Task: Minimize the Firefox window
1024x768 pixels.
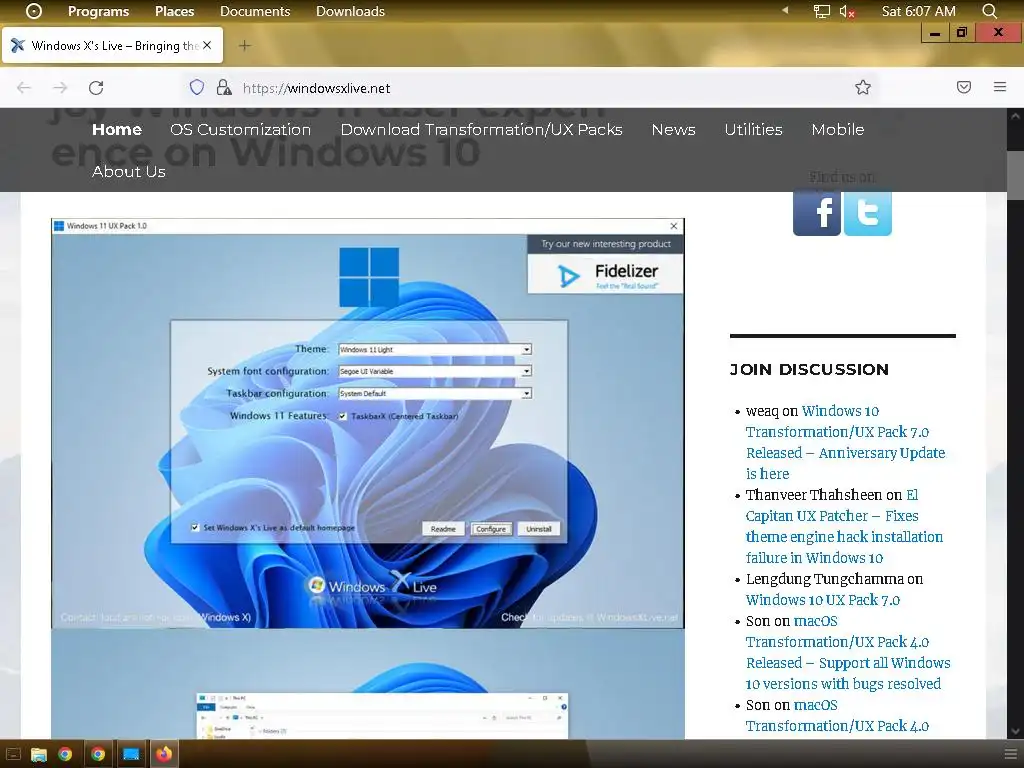Action: 935,33
